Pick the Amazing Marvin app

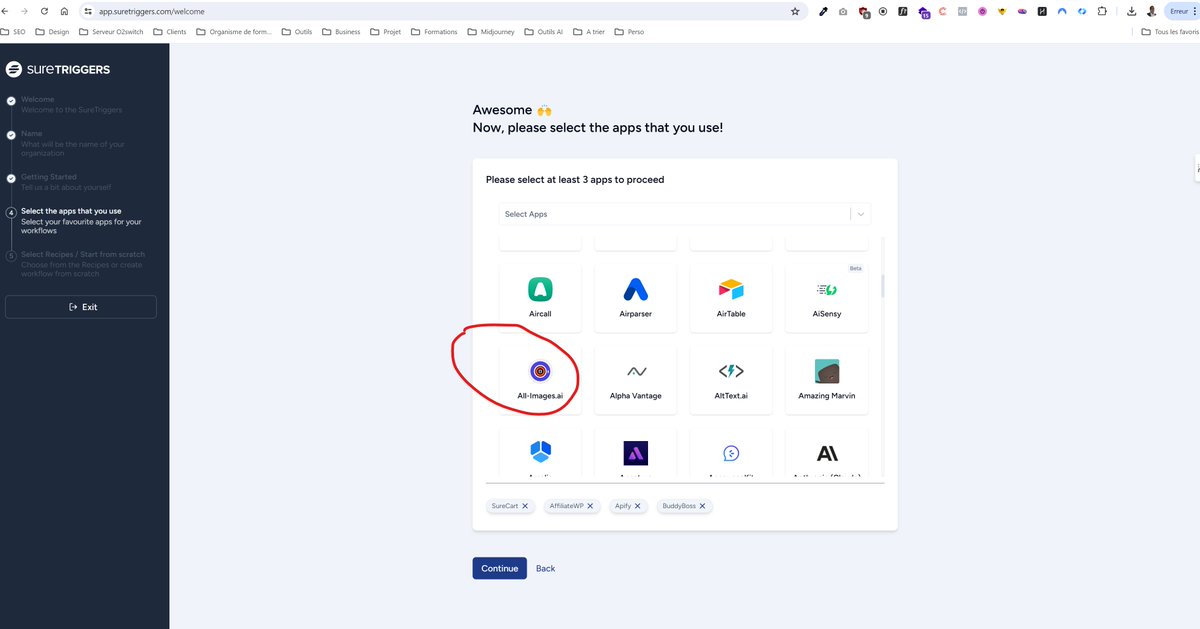[x=827, y=380]
